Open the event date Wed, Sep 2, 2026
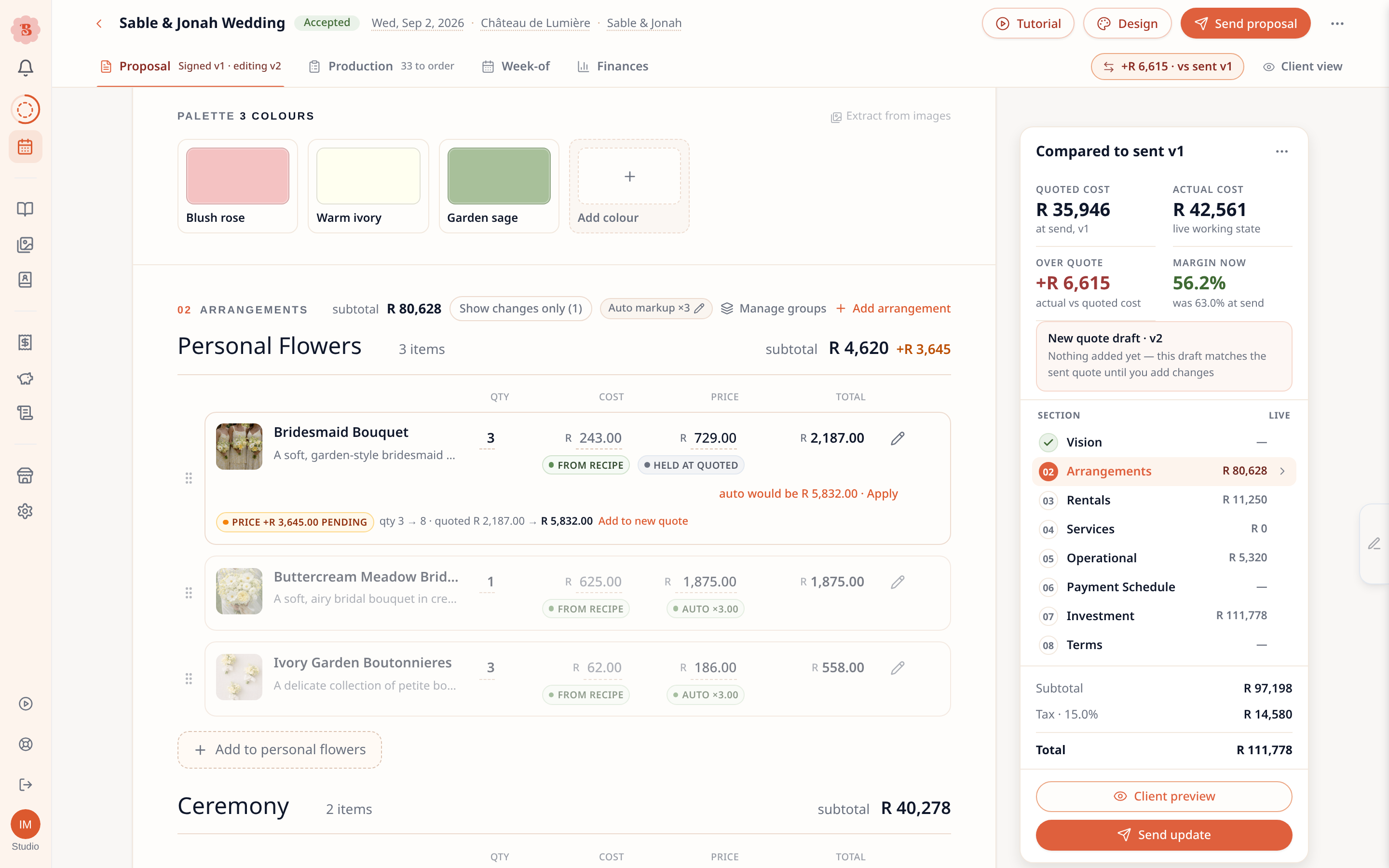The width and height of the screenshot is (1389, 868). click(x=417, y=24)
